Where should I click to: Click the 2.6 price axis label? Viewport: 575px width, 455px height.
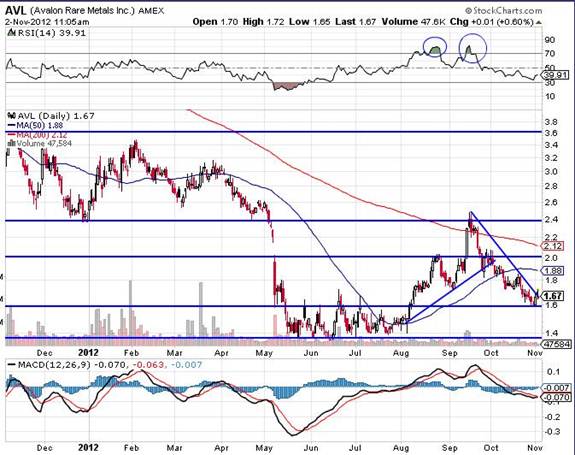(551, 202)
